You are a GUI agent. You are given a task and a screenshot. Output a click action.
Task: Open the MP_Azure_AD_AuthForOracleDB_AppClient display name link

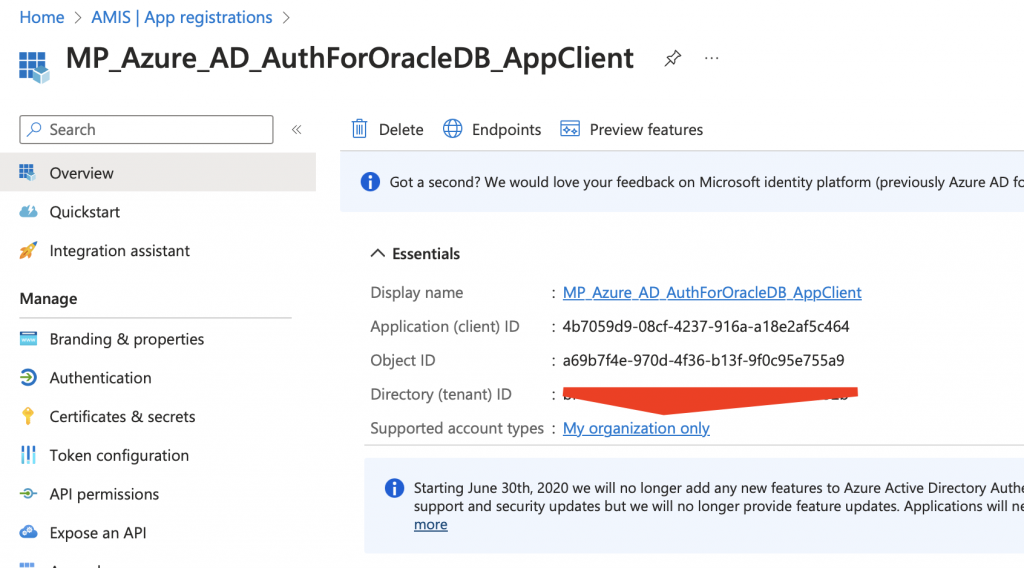tap(712, 293)
